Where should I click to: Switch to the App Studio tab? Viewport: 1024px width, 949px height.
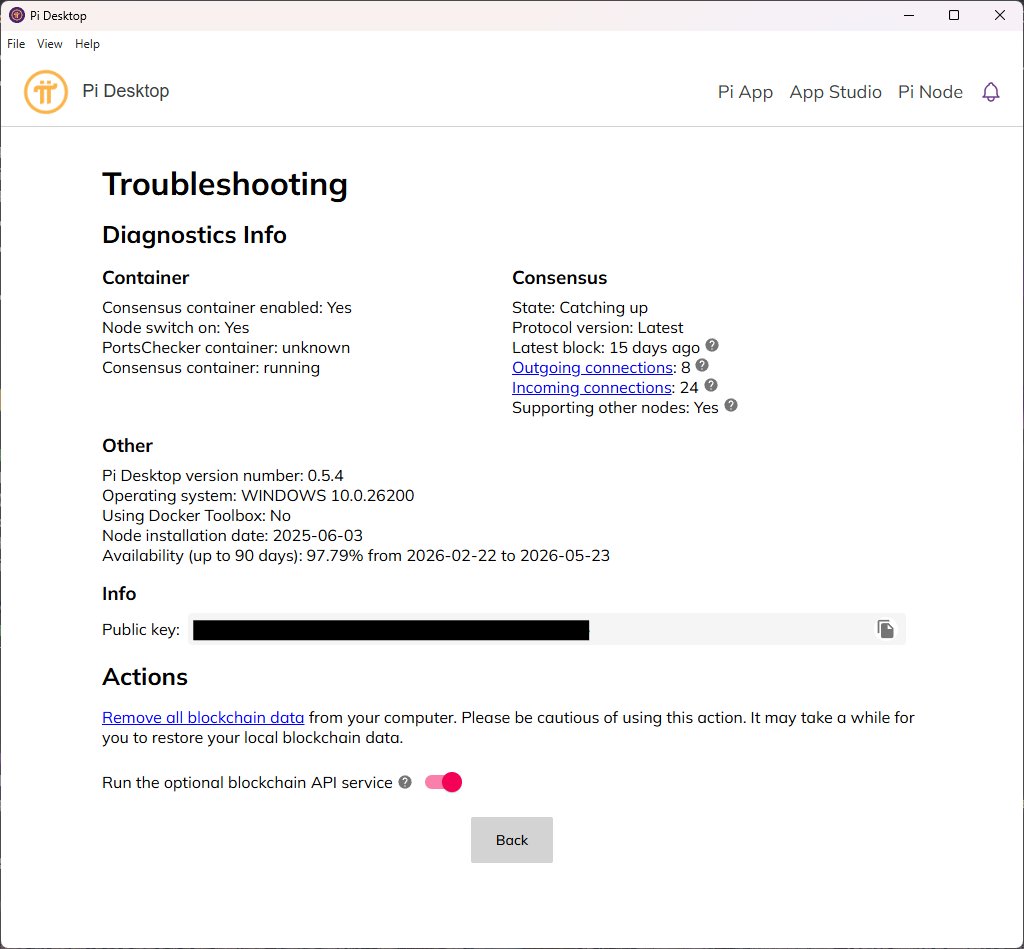(x=835, y=92)
